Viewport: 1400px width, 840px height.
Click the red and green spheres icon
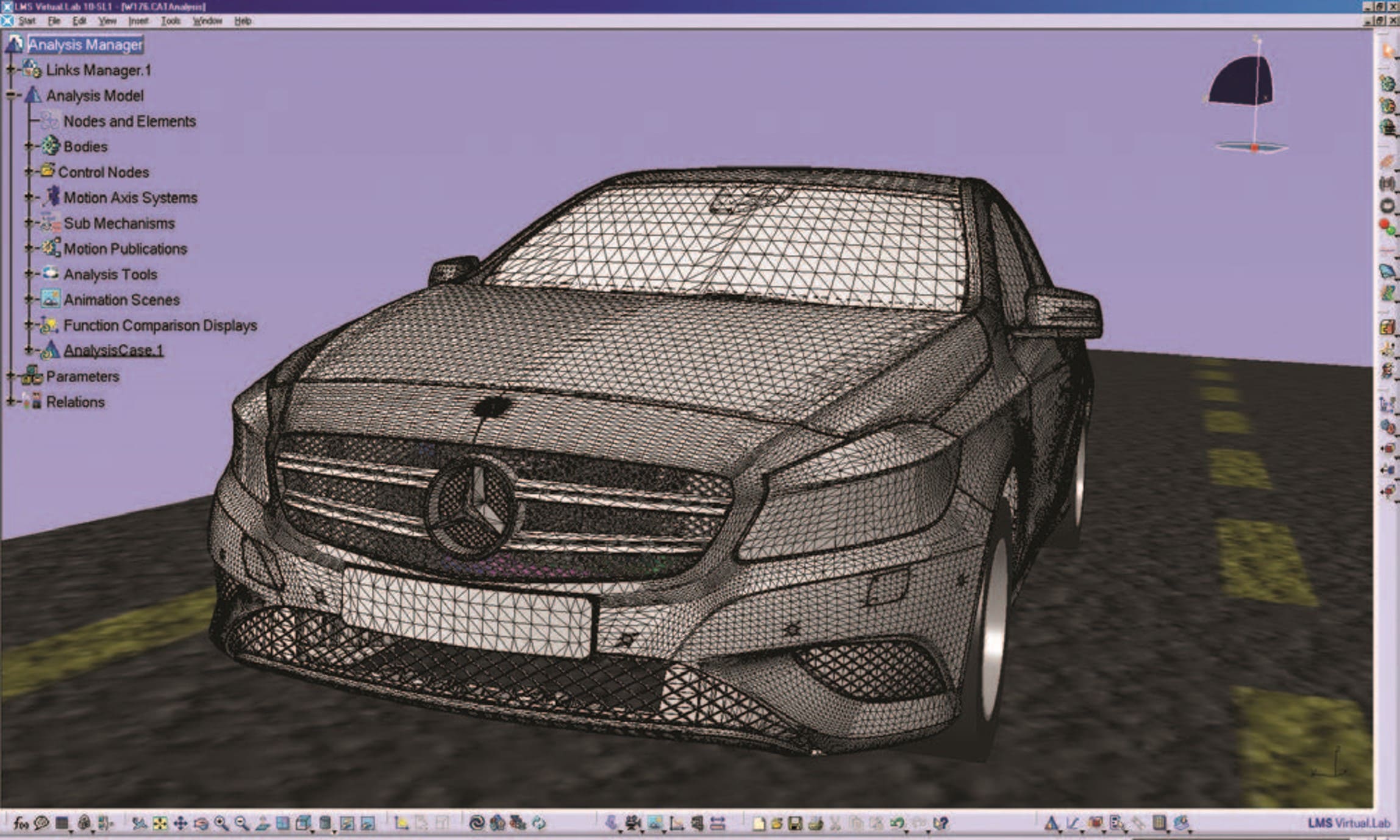(x=1387, y=227)
